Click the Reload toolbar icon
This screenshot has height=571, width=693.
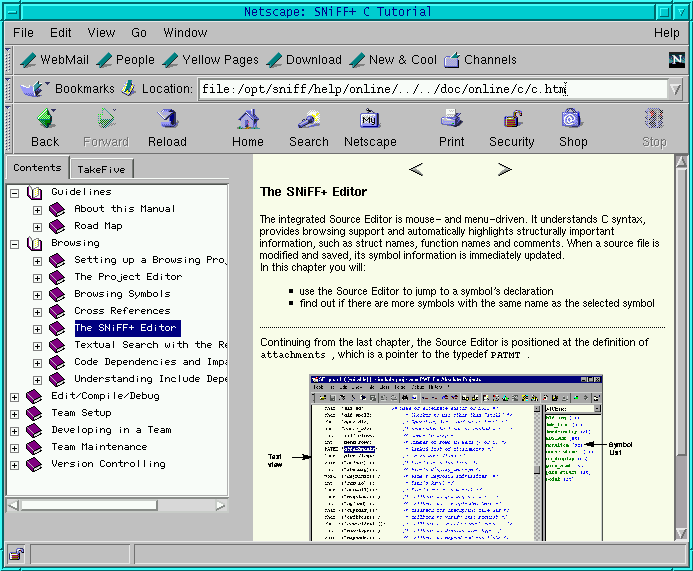coord(167,120)
